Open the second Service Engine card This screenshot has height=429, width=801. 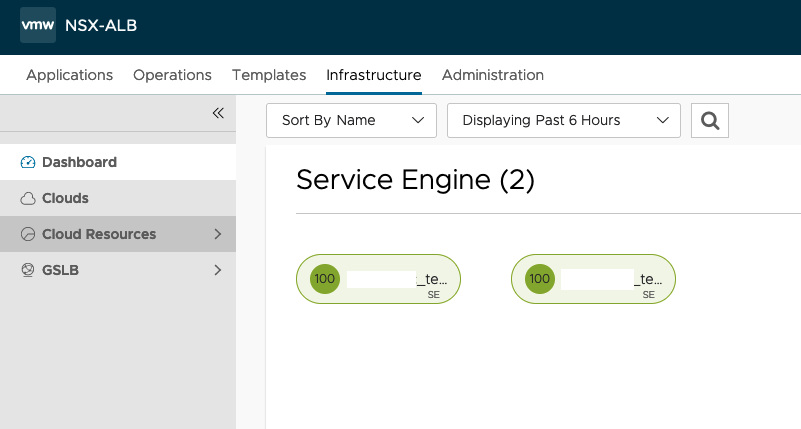[594, 279]
